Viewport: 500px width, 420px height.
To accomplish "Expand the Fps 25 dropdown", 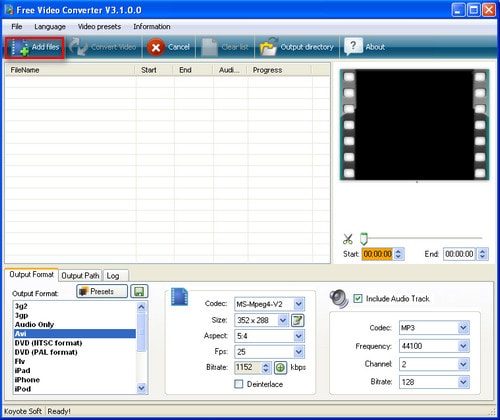I will click(299, 352).
